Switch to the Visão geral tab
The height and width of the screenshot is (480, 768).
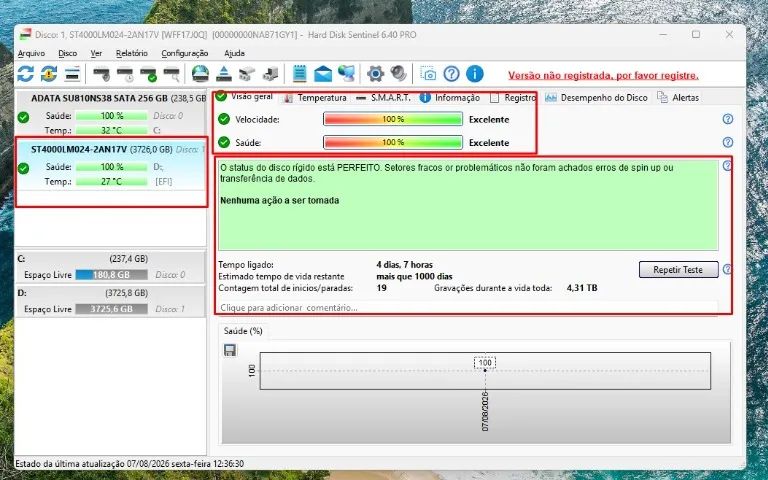pos(245,96)
